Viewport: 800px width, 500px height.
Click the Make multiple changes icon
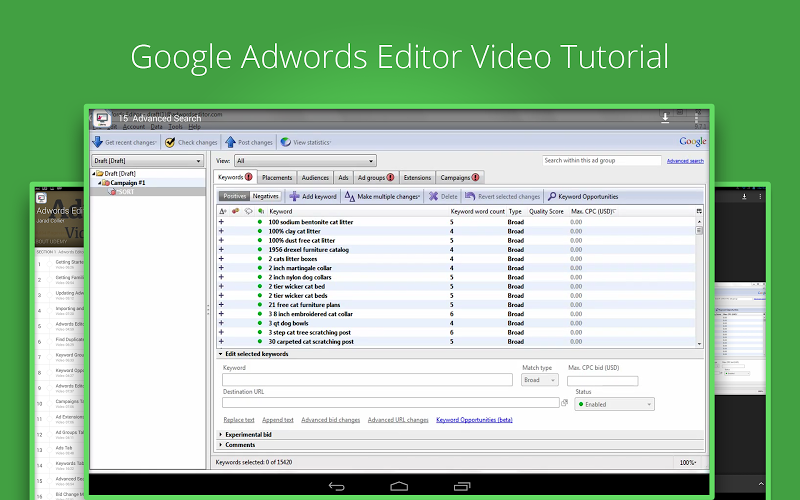tap(349, 196)
